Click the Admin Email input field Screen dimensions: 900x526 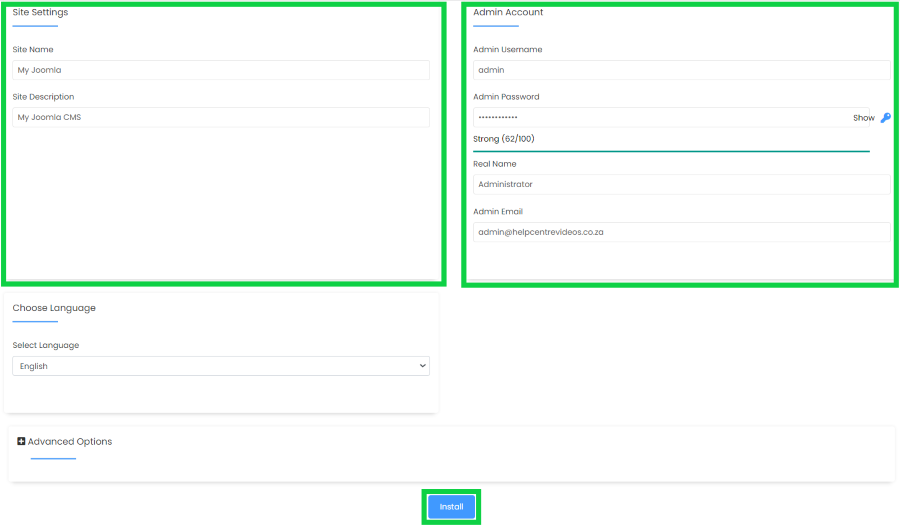[681, 232]
